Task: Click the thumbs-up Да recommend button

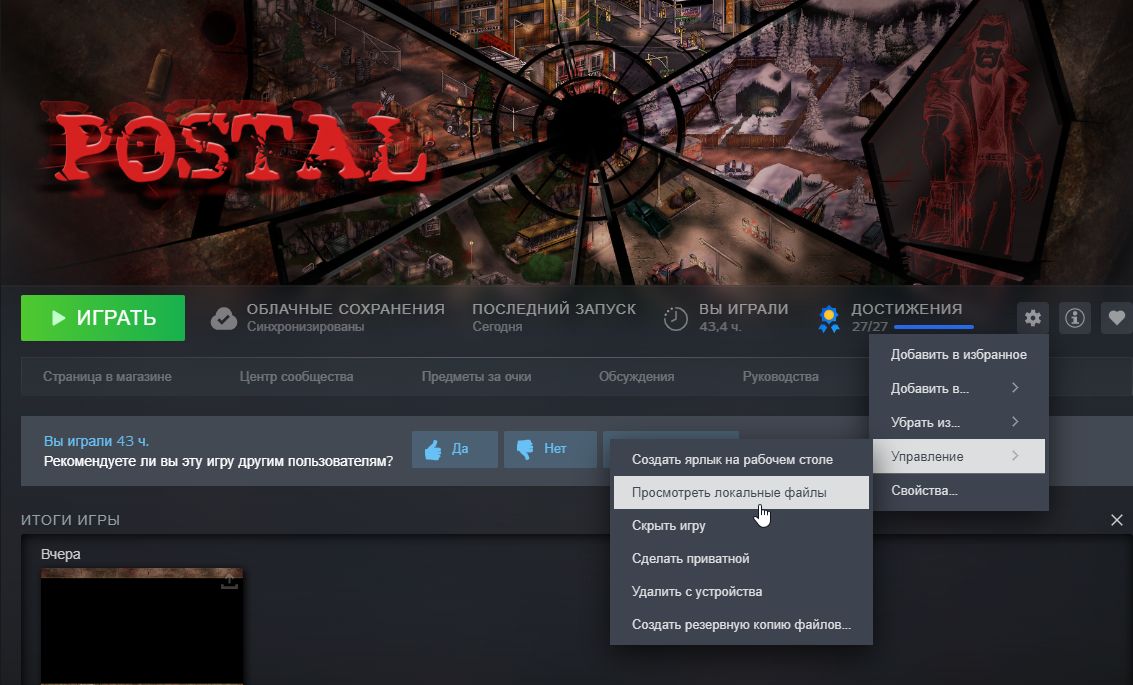Action: 455,449
